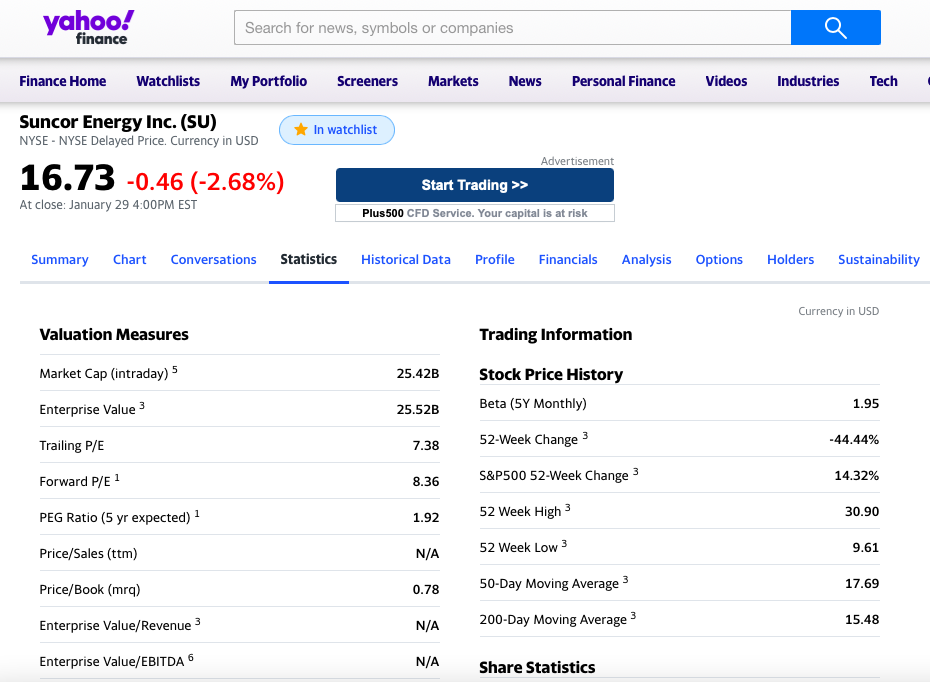
Task: Click the Yahoo Finance logo
Action: click(x=89, y=27)
